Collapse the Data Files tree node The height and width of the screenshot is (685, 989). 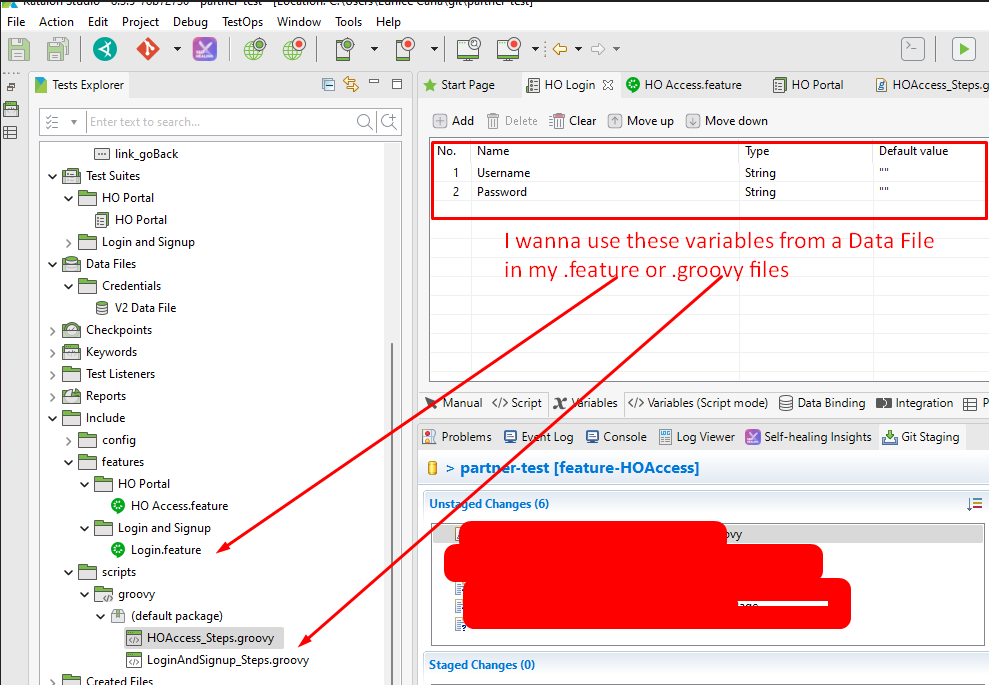point(52,263)
